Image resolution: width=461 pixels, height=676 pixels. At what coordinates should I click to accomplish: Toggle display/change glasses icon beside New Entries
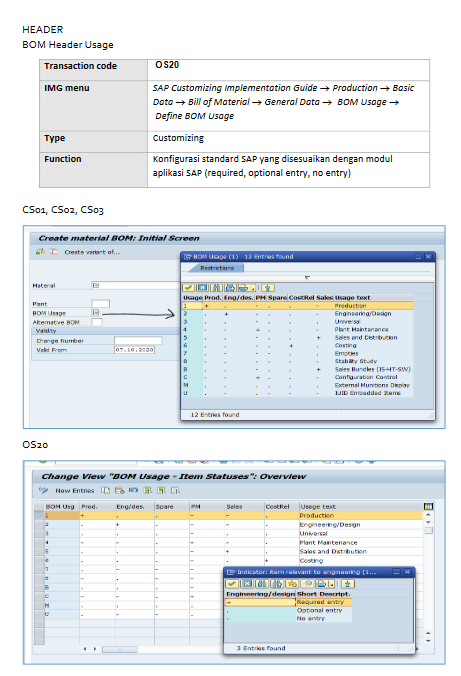click(43, 490)
